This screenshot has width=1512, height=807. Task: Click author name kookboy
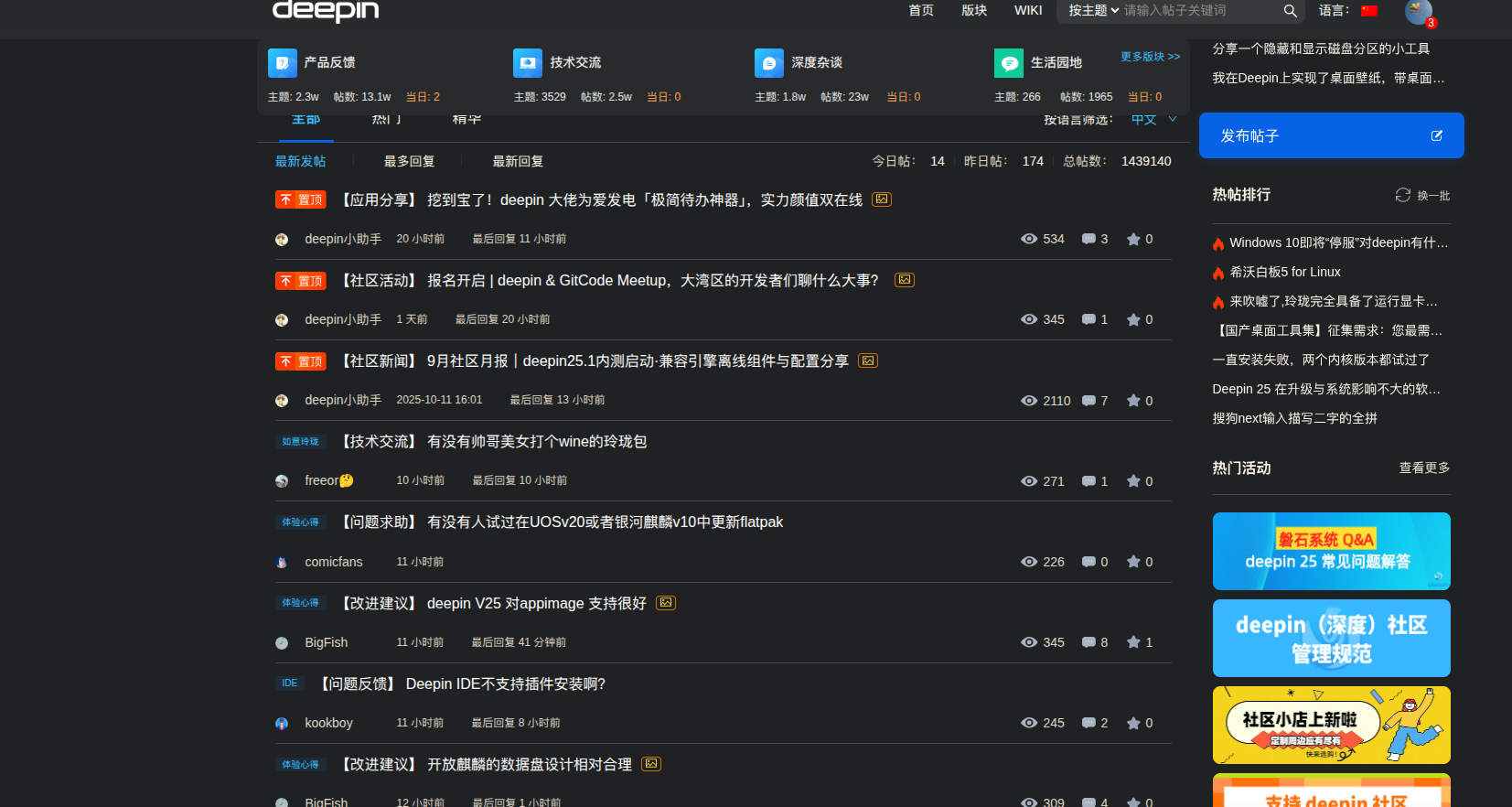[x=328, y=723]
